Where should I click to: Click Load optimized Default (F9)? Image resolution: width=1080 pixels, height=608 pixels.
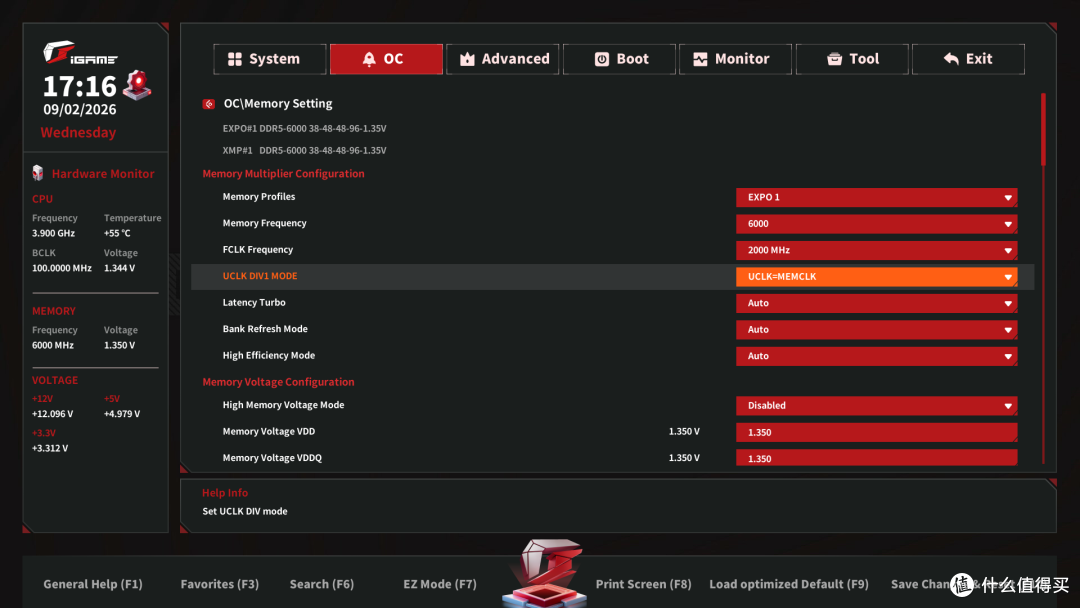(x=789, y=584)
